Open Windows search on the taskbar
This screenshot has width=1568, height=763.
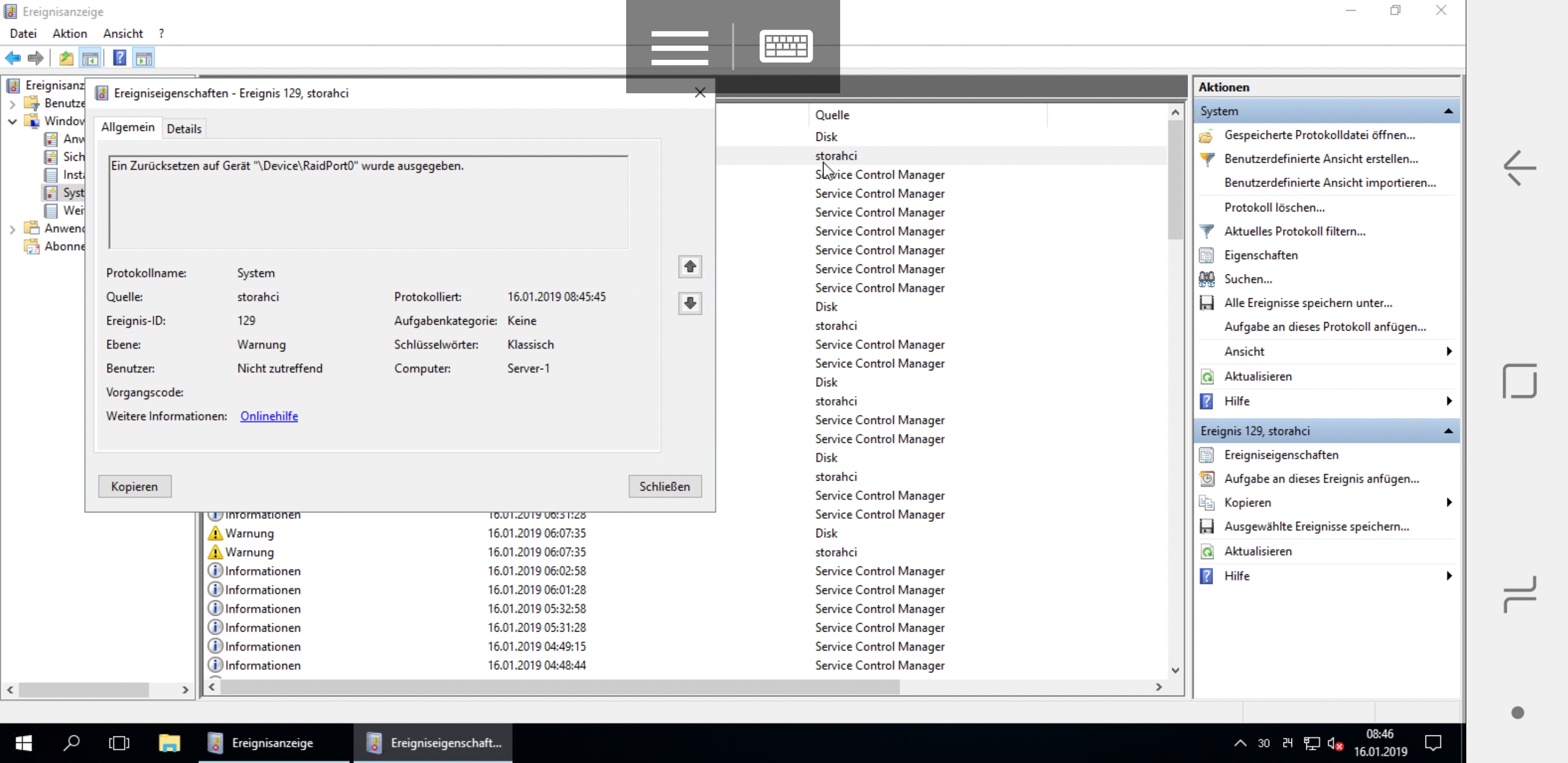[x=72, y=743]
